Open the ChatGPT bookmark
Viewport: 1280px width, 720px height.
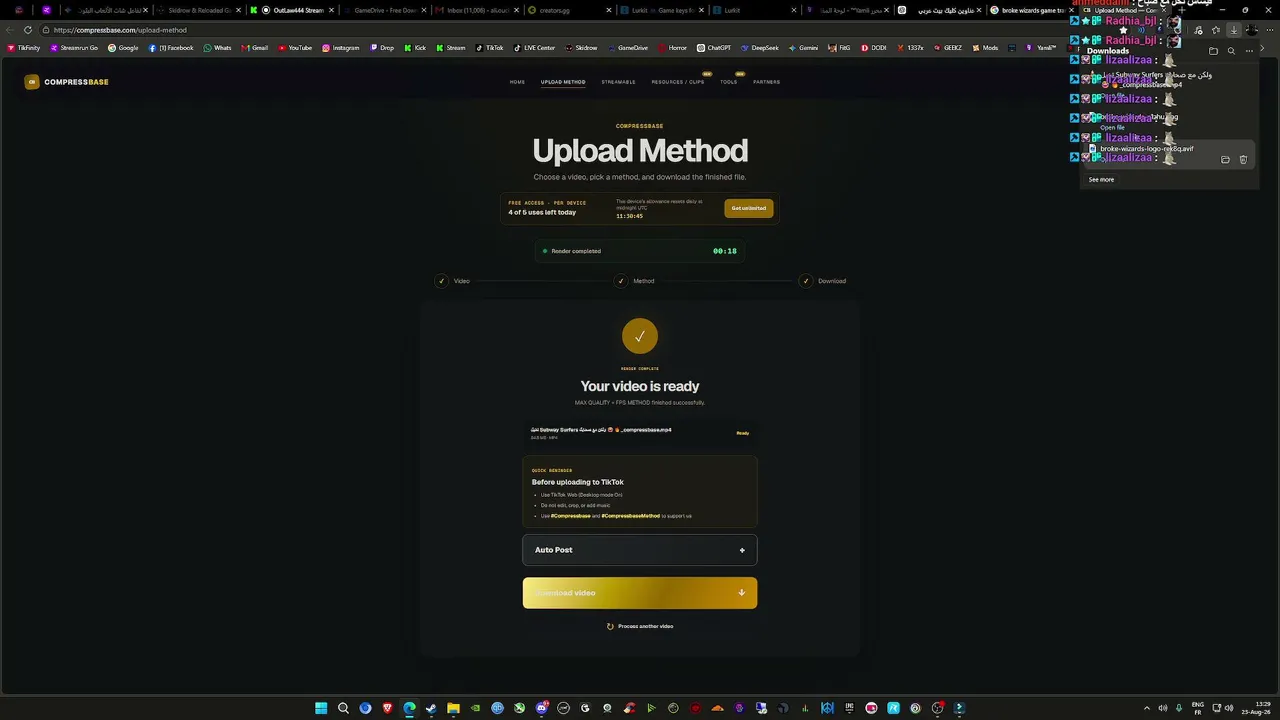tap(714, 48)
